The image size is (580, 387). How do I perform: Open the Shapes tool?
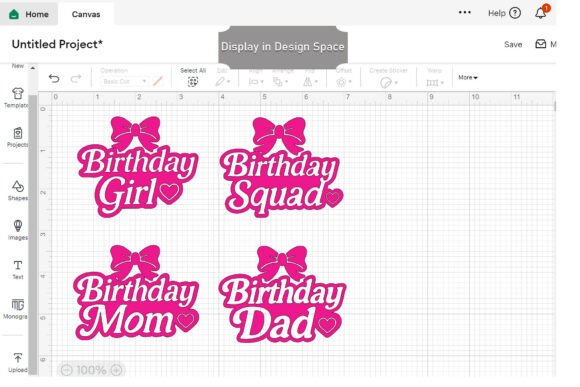[17, 186]
